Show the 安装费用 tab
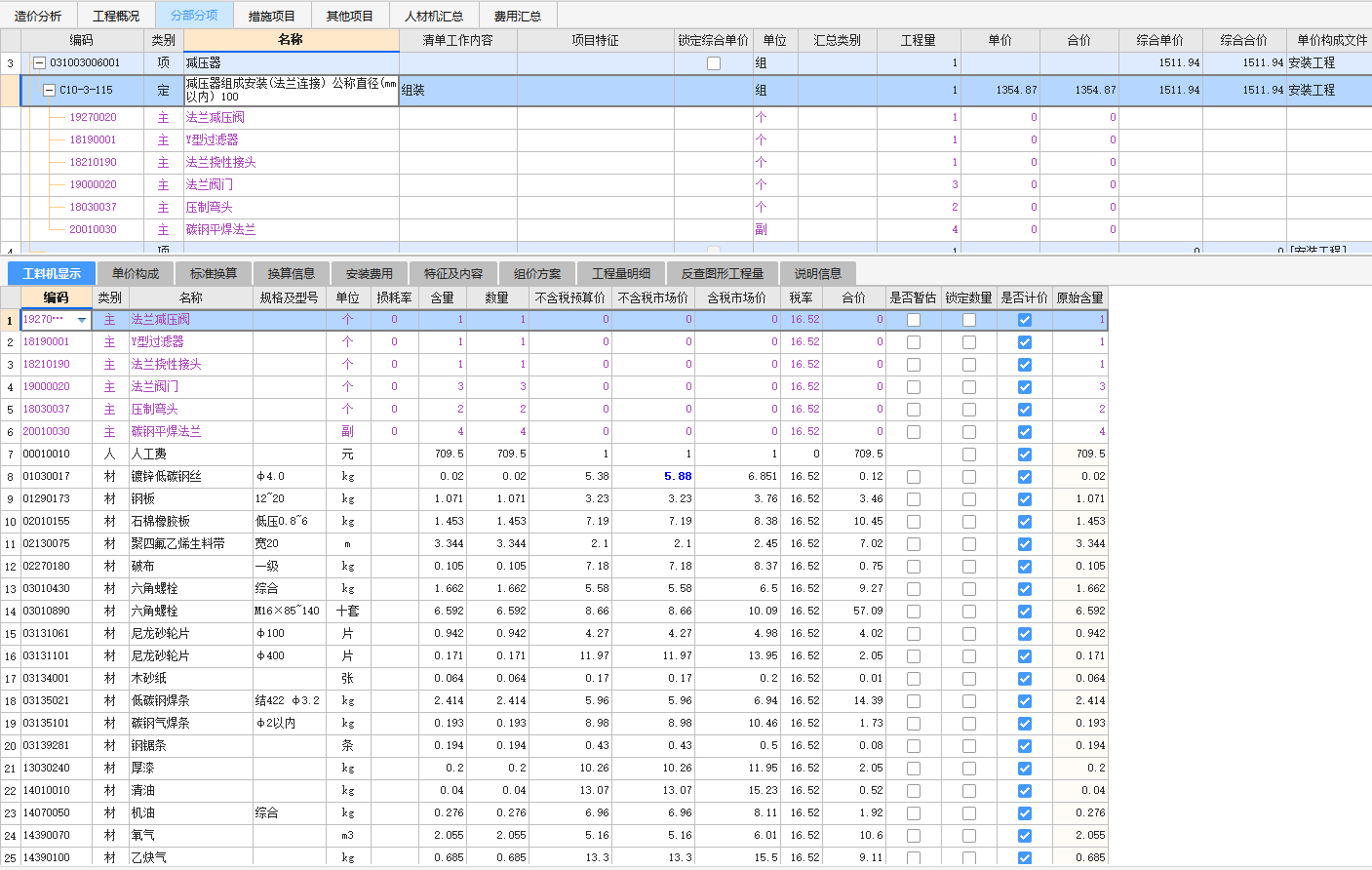 (x=370, y=273)
